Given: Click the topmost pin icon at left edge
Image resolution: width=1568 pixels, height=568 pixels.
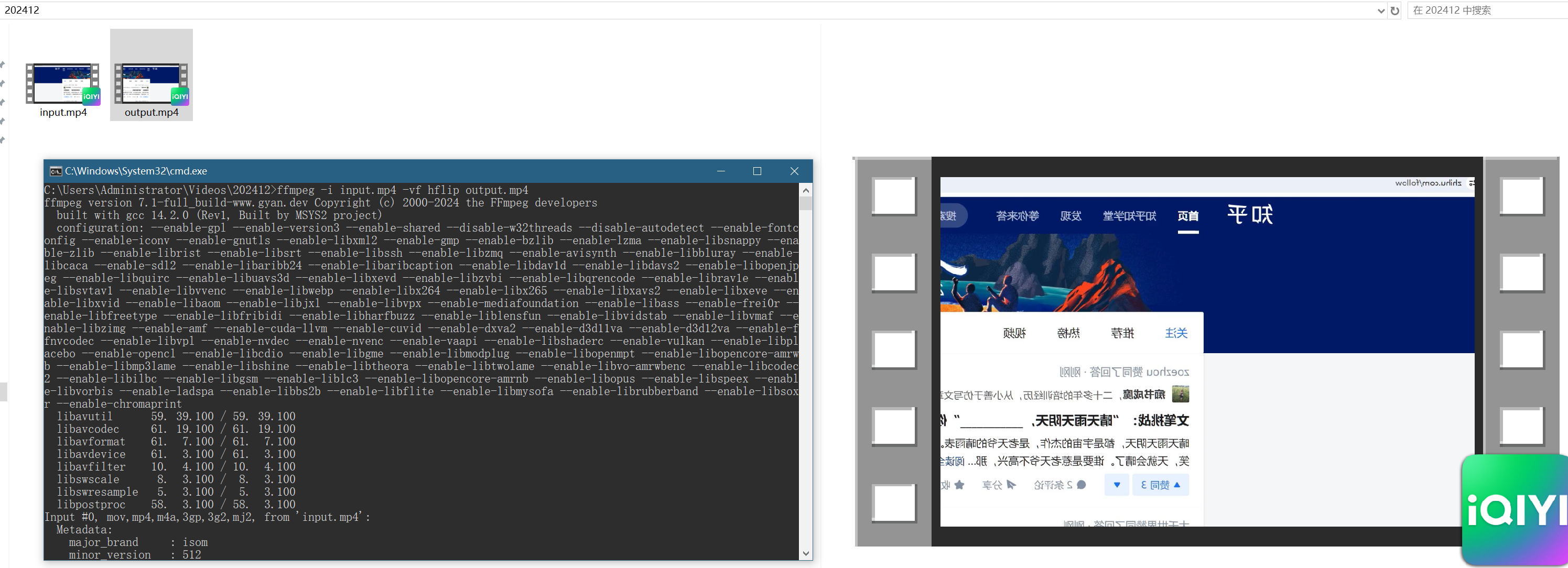Looking at the screenshot, I should [3, 64].
